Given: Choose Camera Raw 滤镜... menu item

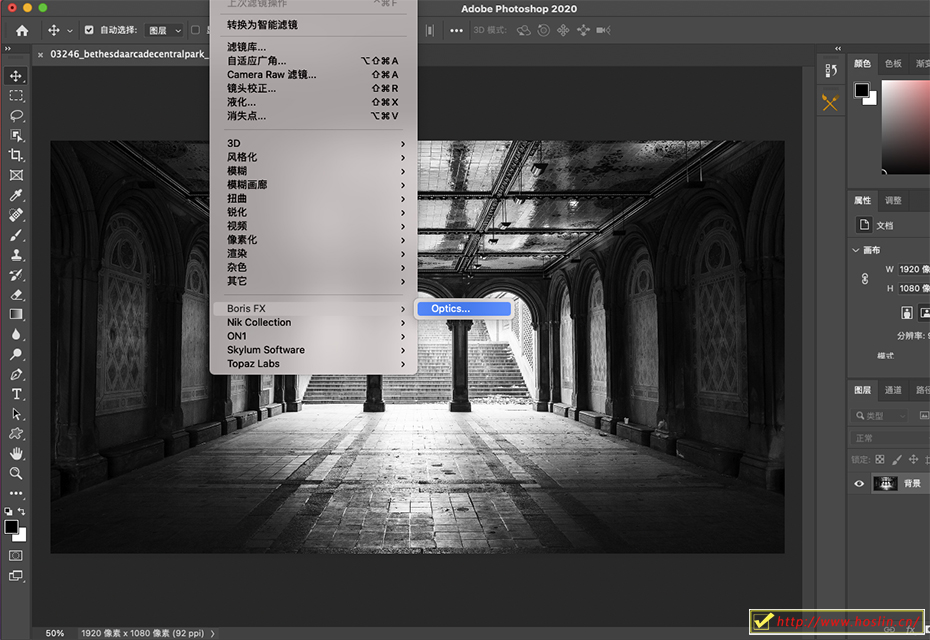Looking at the screenshot, I should coord(315,75).
